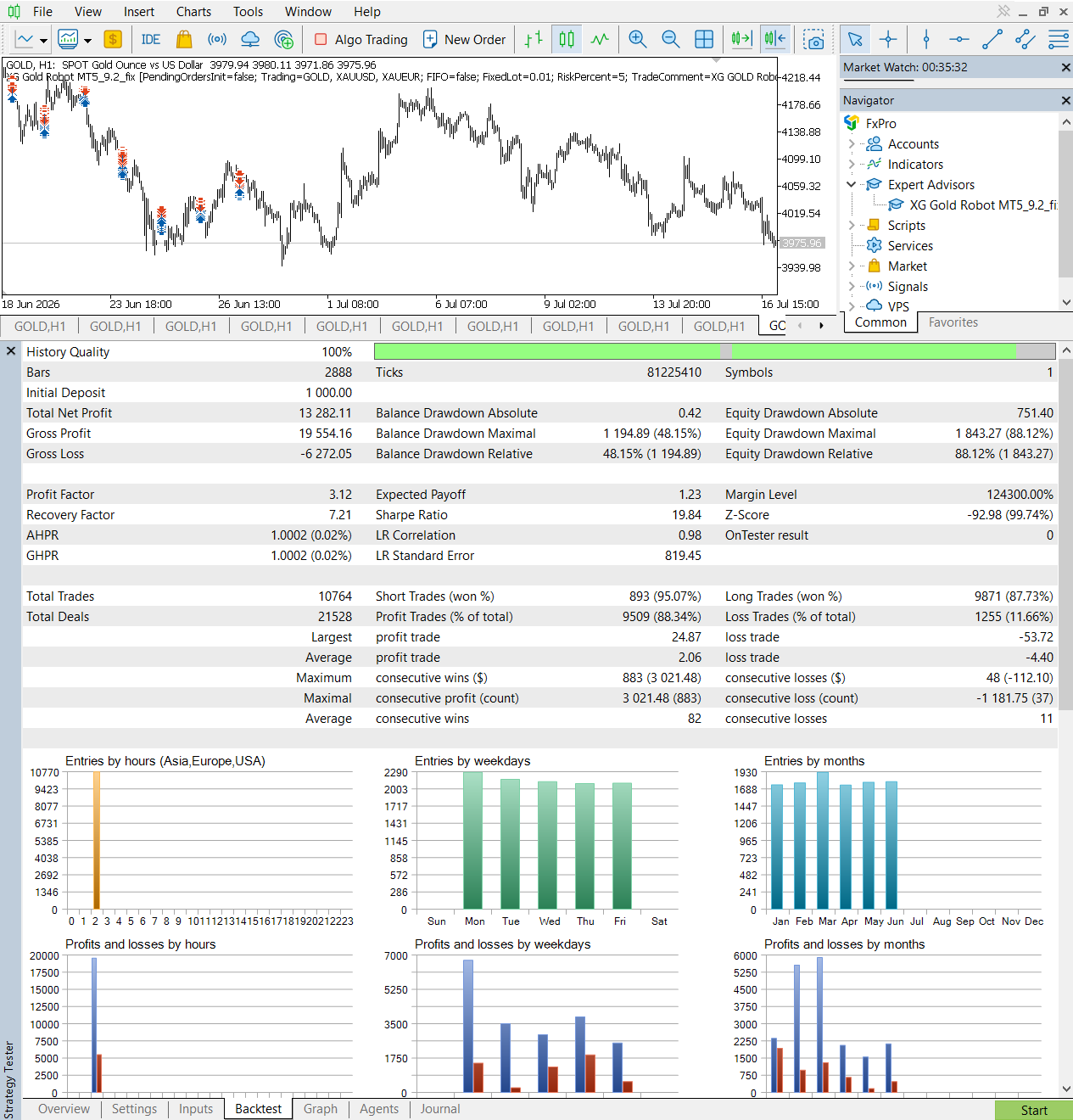Select the first GOLD,H1 chart tab
This screenshot has height=1120, width=1073.
point(40,326)
